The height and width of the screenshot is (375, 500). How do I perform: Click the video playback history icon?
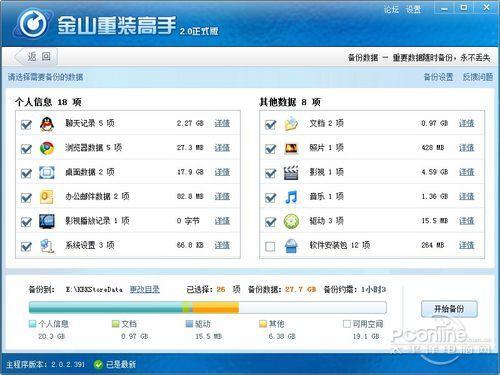pos(47,221)
